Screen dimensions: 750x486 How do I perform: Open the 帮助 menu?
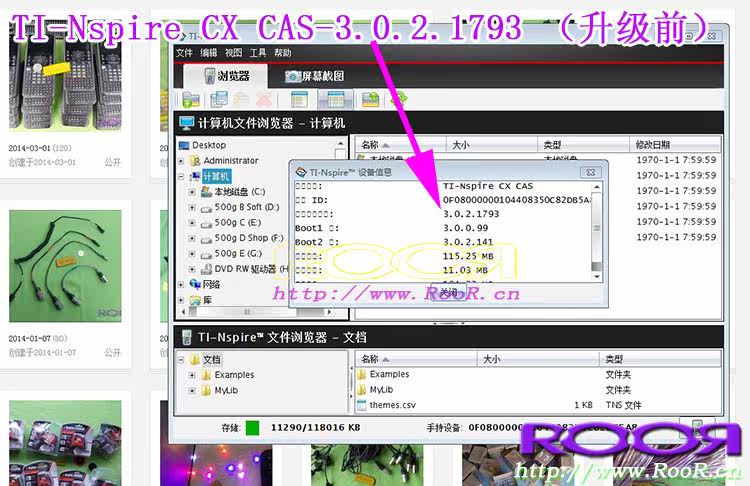click(x=283, y=53)
